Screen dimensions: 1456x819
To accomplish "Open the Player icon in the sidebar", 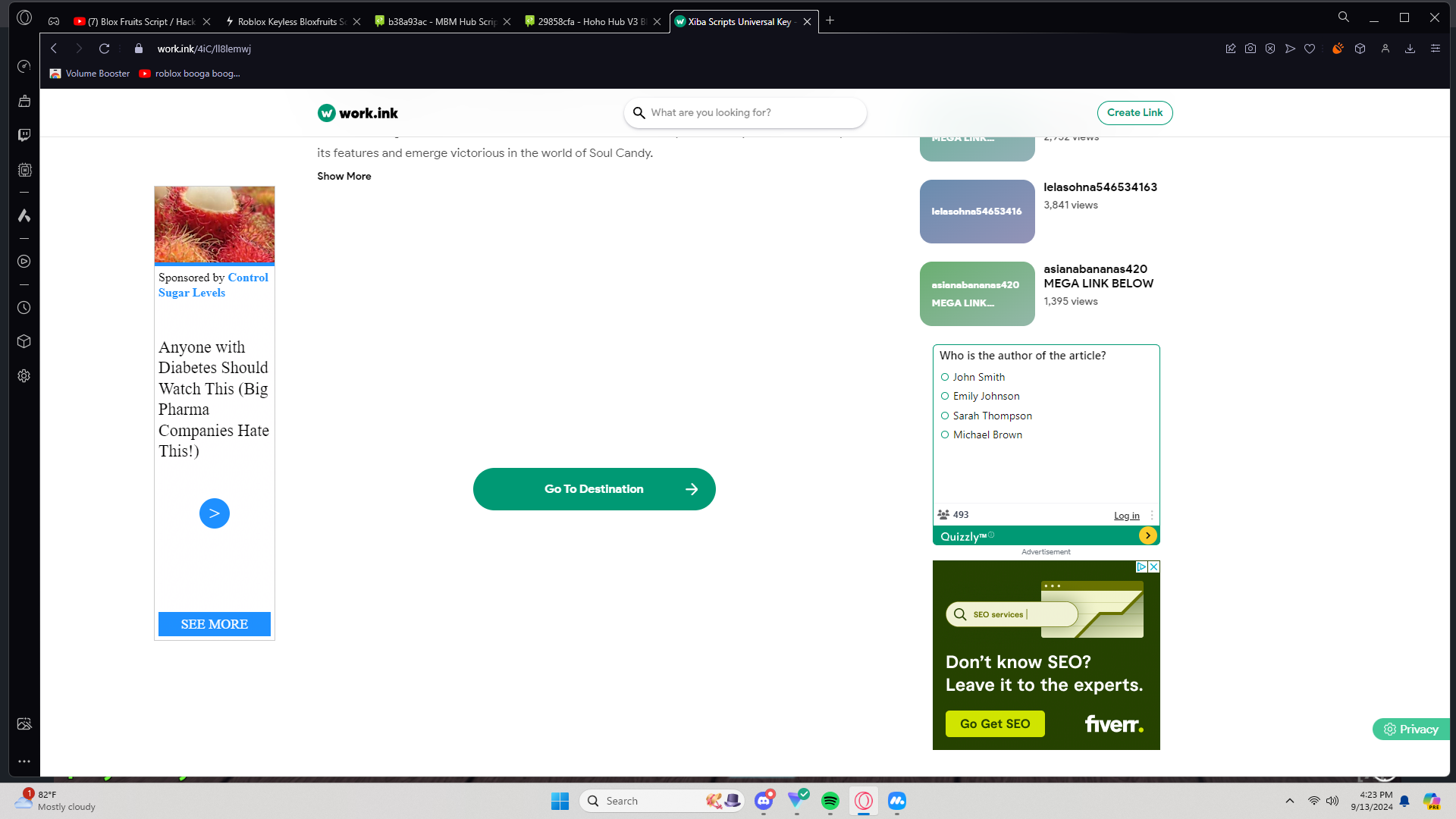I will pos(24,262).
